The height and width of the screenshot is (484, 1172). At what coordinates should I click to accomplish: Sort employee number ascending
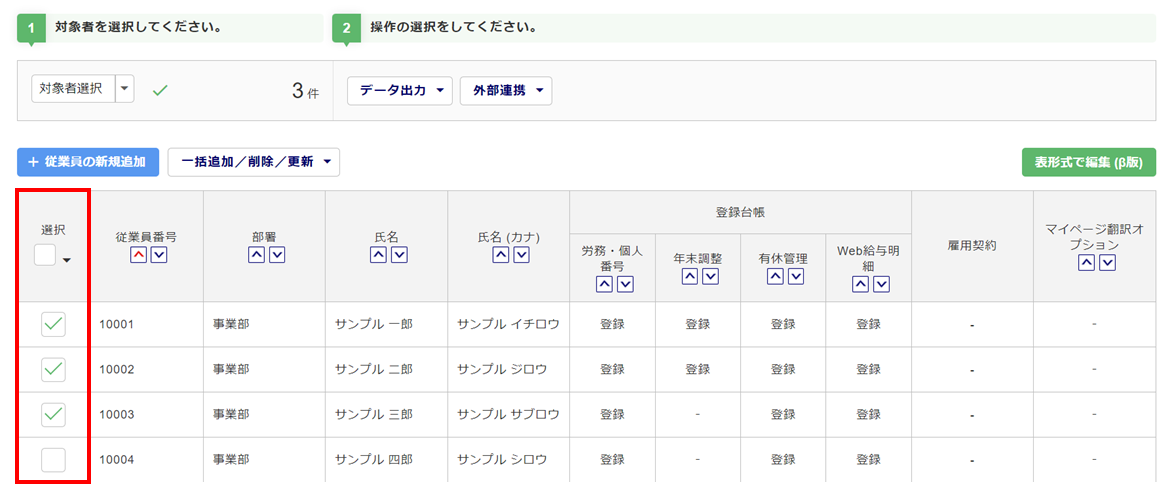pyautogui.click(x=137, y=255)
